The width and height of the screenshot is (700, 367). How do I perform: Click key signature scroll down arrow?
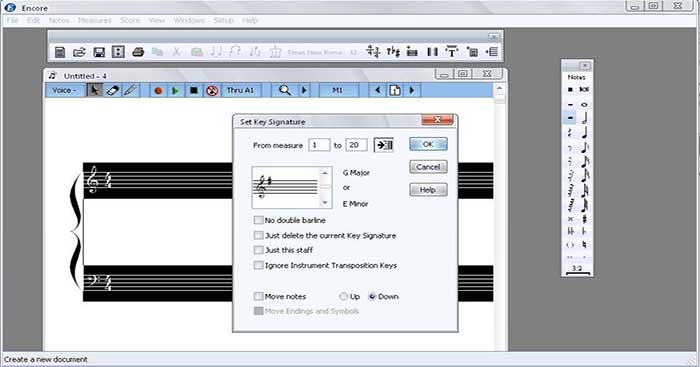pyautogui.click(x=325, y=202)
